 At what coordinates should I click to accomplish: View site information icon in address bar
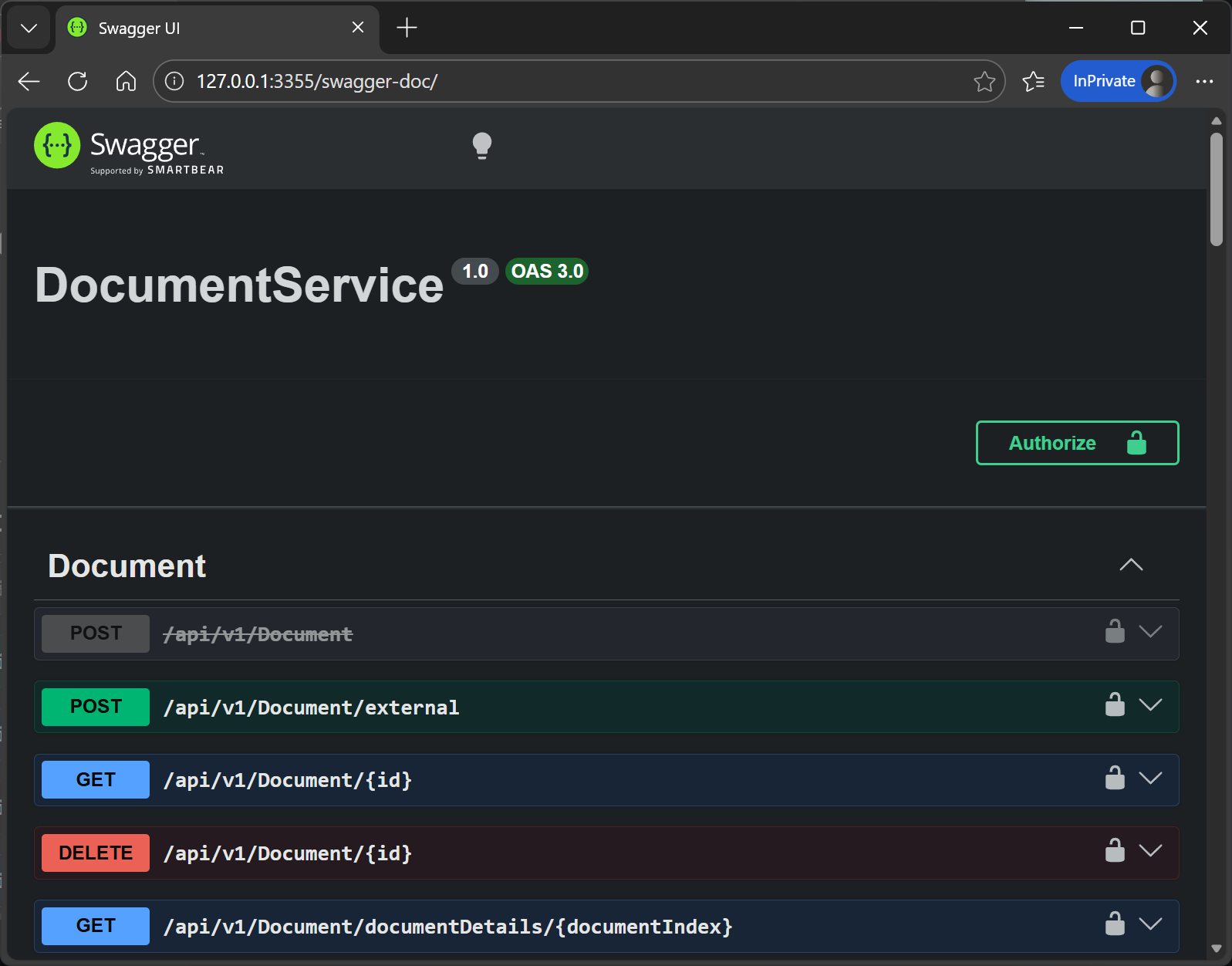click(175, 82)
